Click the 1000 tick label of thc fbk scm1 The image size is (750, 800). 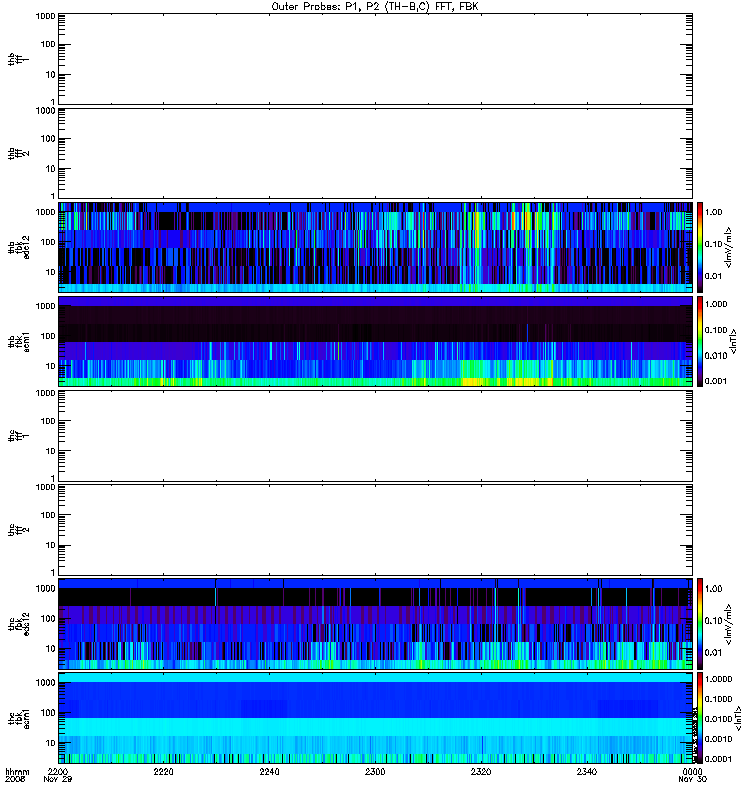(45, 683)
